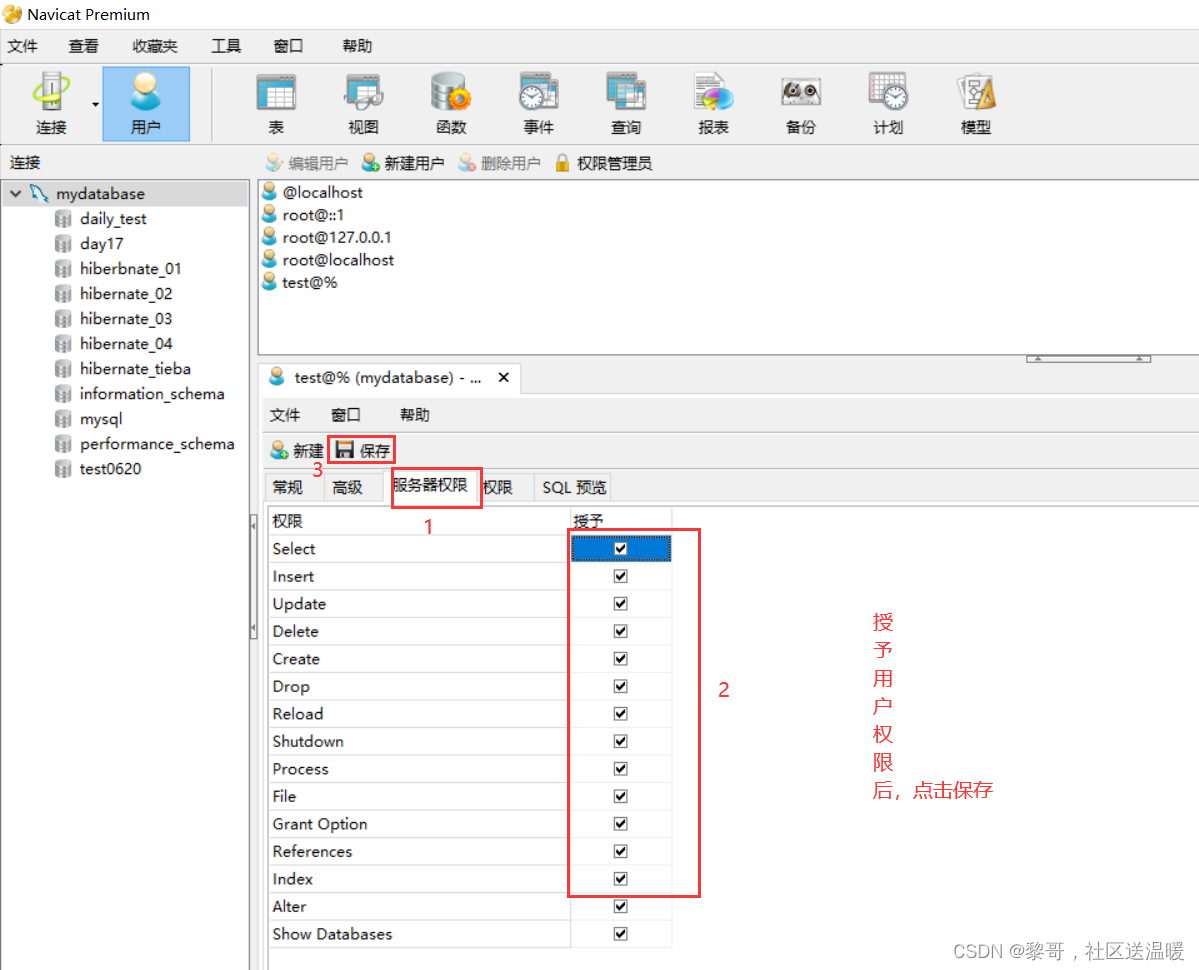Open the Event (事件) toolbar icon
The width and height of the screenshot is (1199, 970).
tap(538, 103)
